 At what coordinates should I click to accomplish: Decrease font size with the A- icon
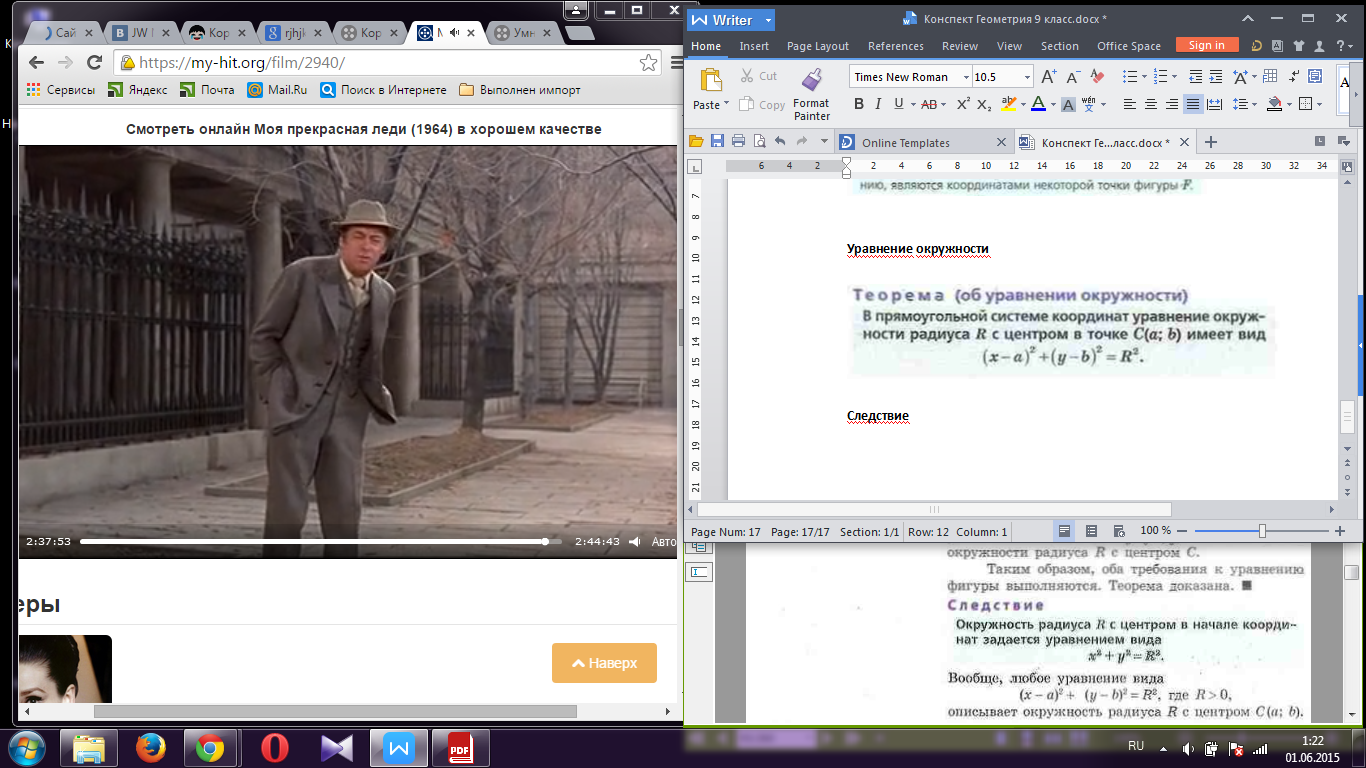pos(1073,77)
